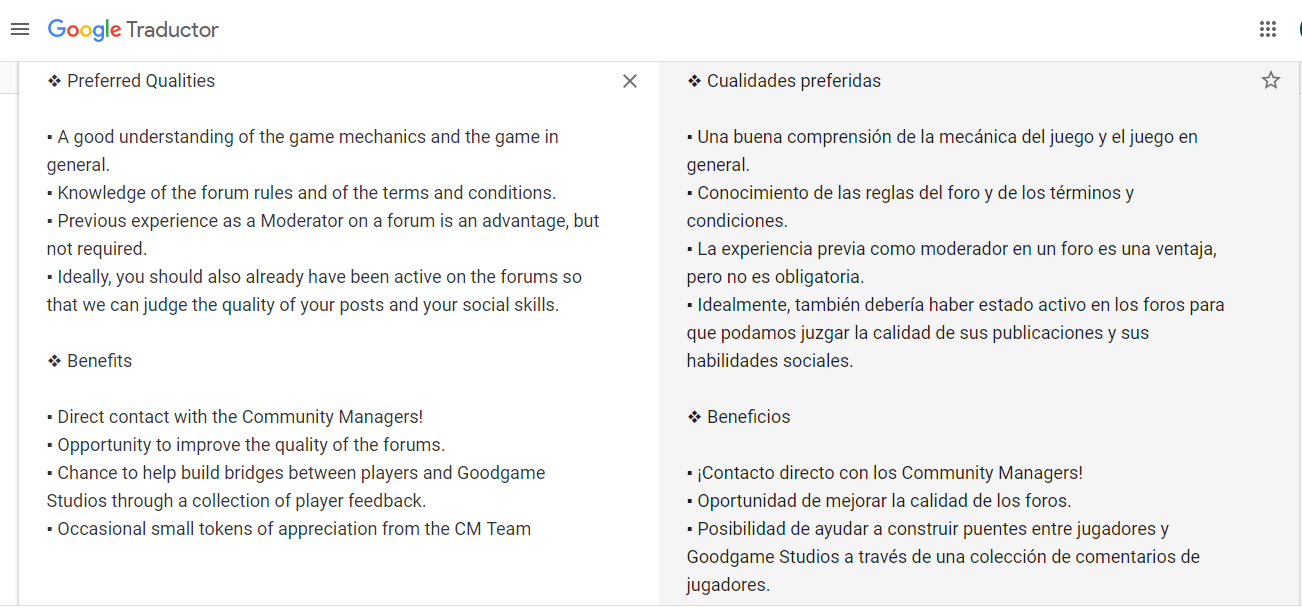Click 'Previous experience as a Moderator' source line
Screen dimensions: 1302x609
[x=327, y=221]
